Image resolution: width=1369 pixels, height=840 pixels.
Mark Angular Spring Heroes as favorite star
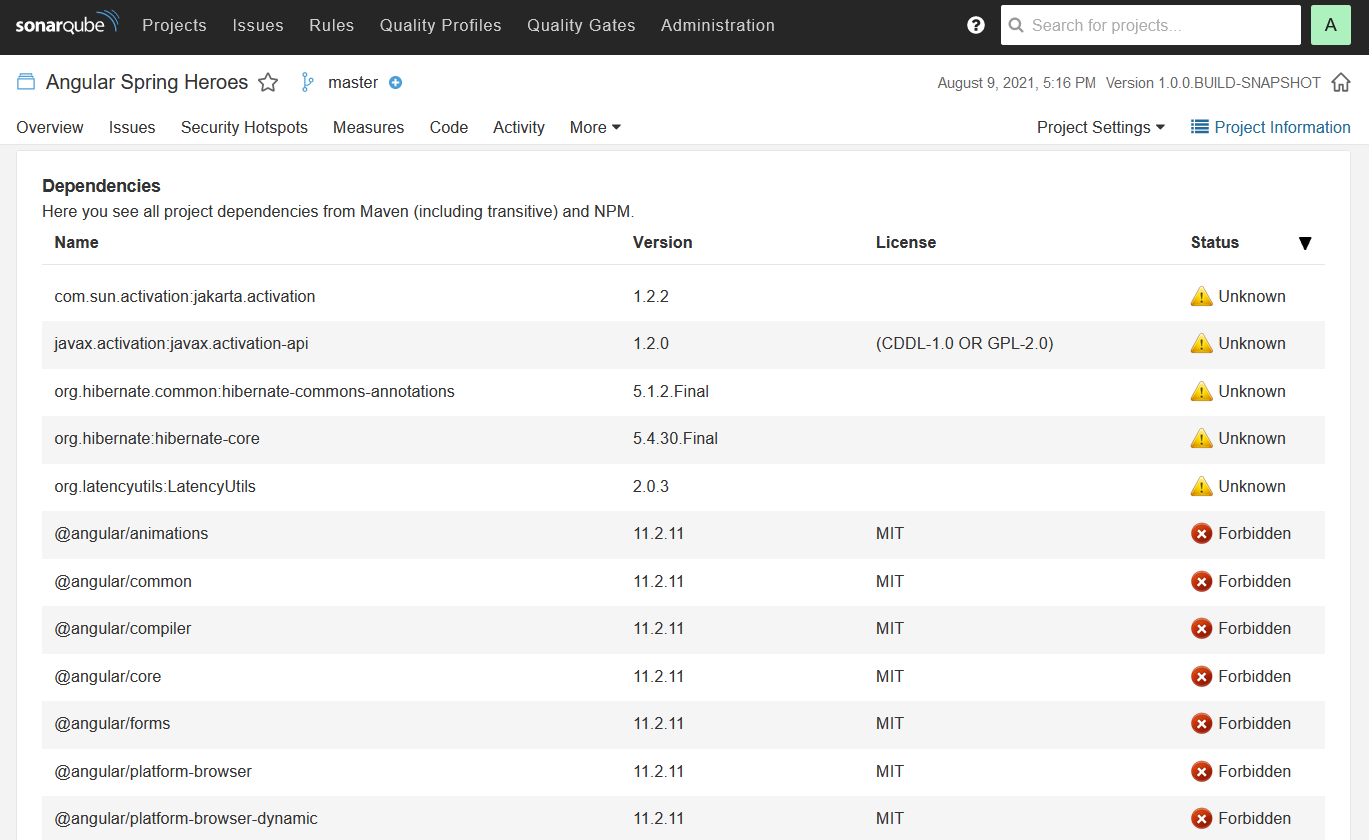click(x=268, y=83)
